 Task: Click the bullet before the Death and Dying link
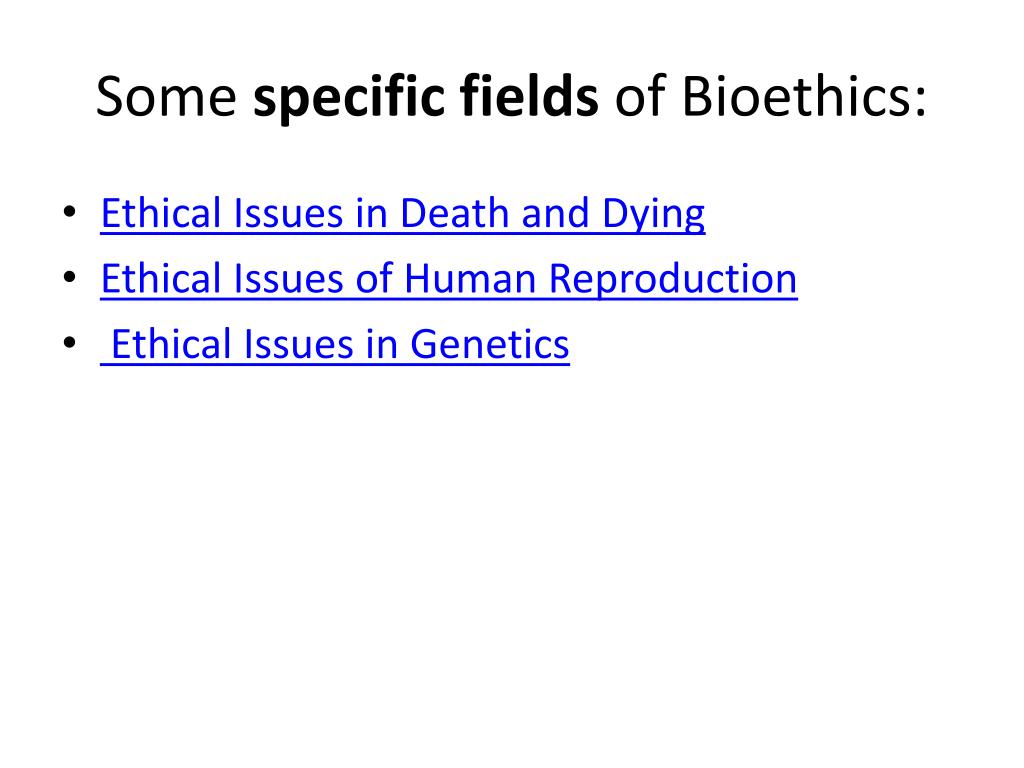pos(68,215)
